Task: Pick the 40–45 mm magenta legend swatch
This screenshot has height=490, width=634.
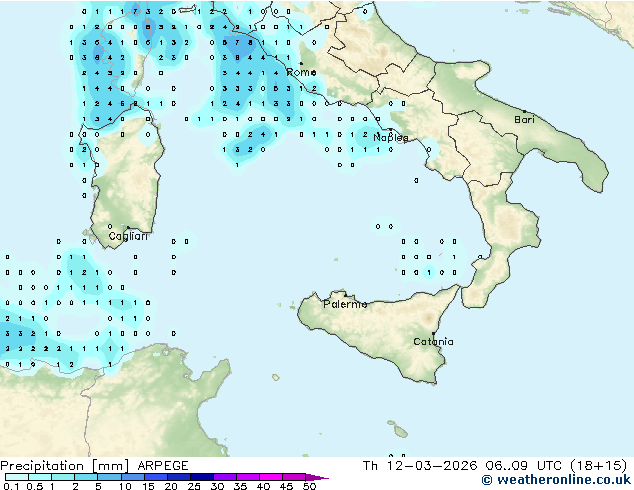Action: point(271,477)
